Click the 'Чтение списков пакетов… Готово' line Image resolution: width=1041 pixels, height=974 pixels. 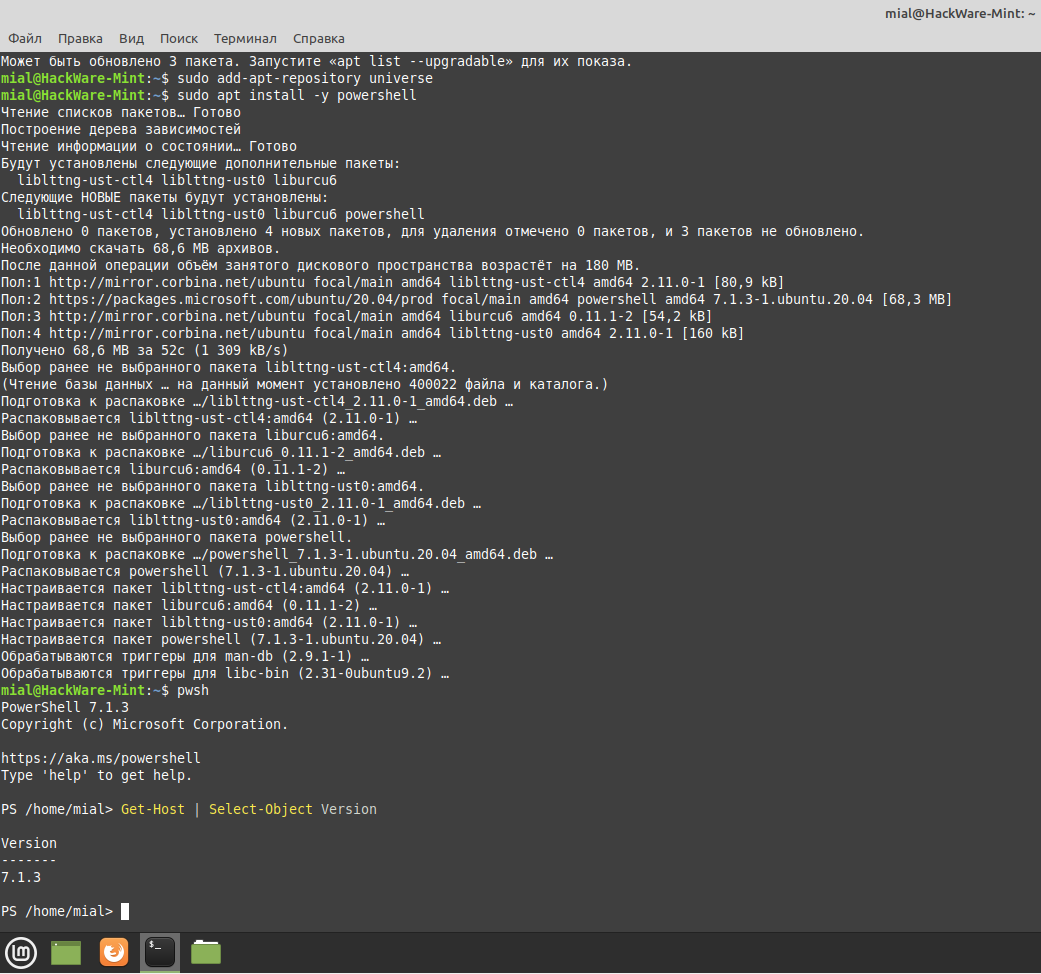(121, 112)
